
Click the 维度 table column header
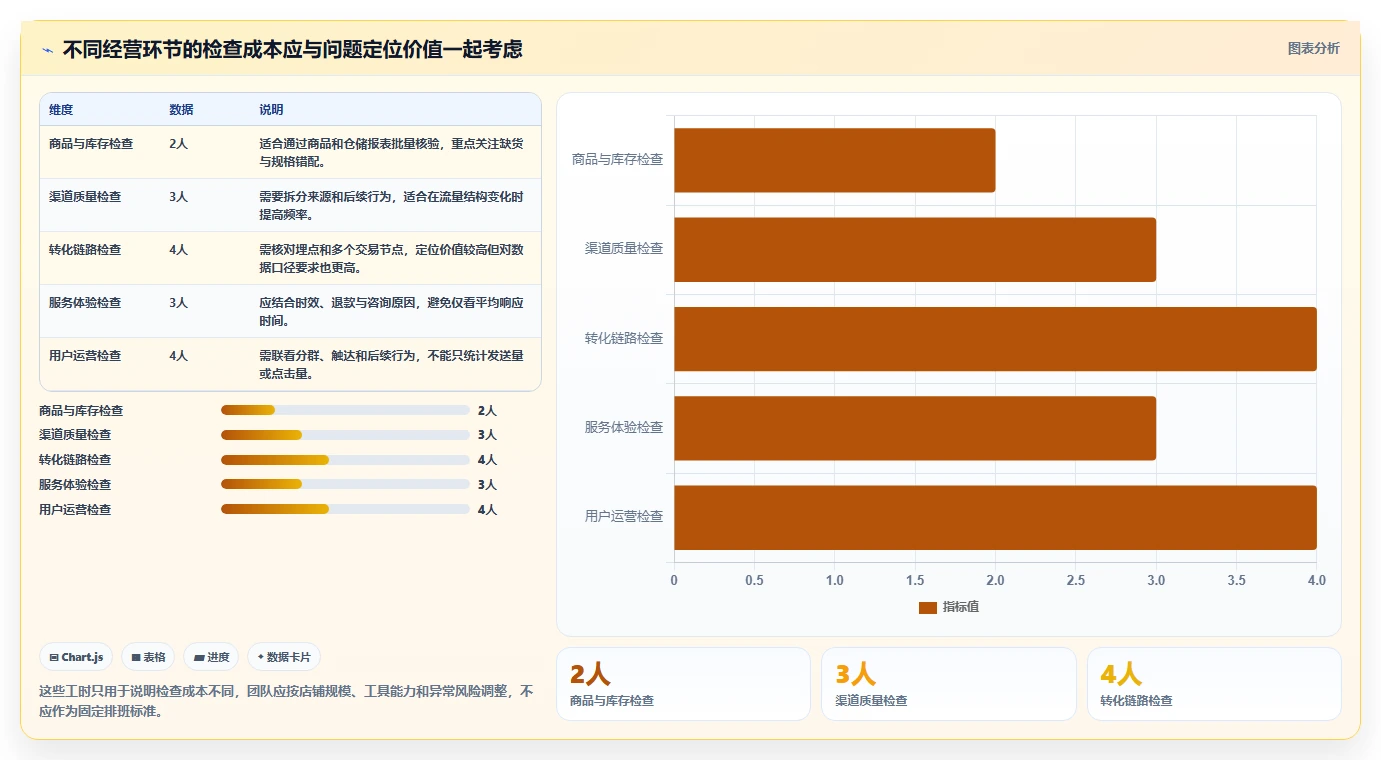[61, 110]
